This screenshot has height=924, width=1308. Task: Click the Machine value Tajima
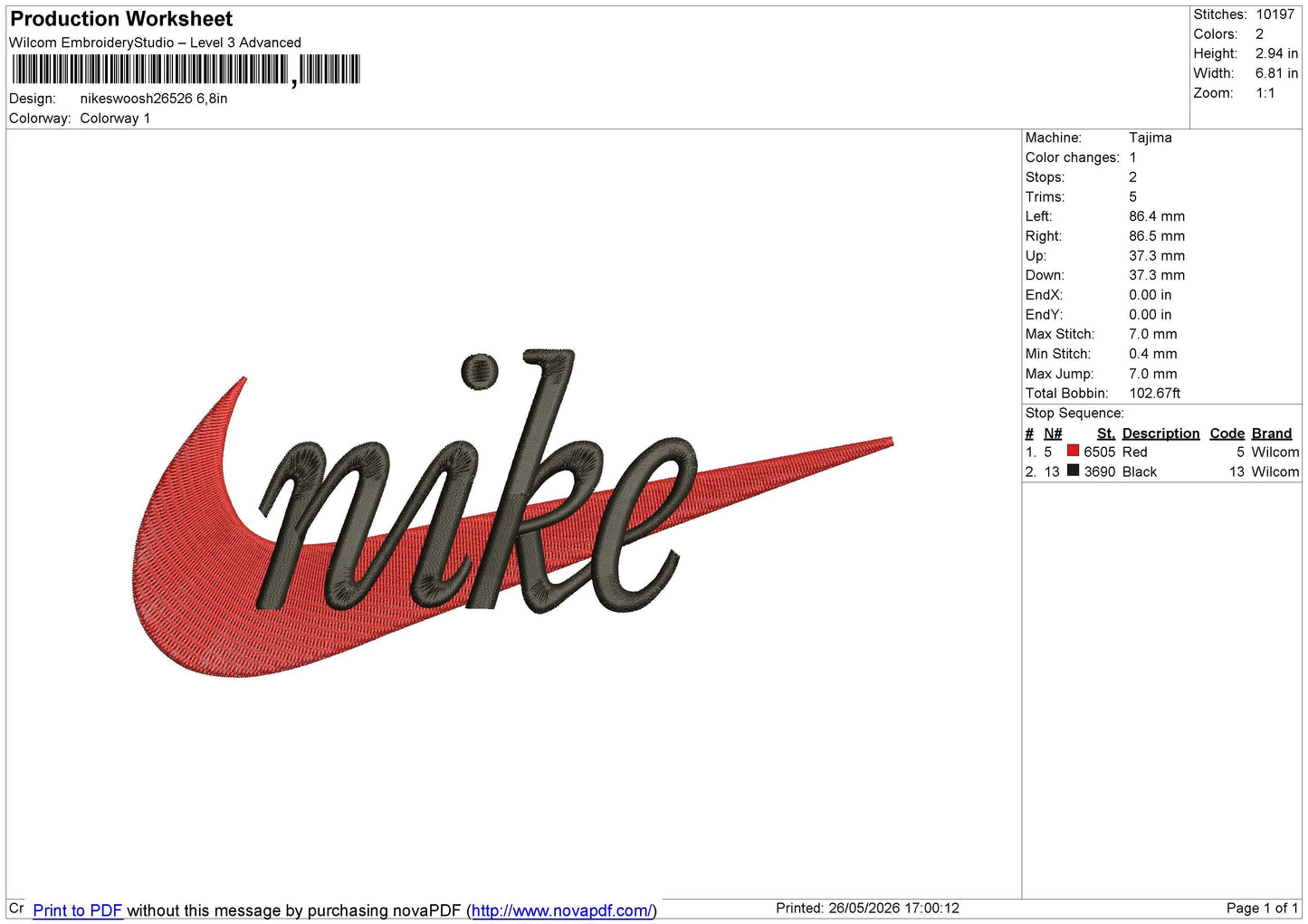click(1150, 138)
